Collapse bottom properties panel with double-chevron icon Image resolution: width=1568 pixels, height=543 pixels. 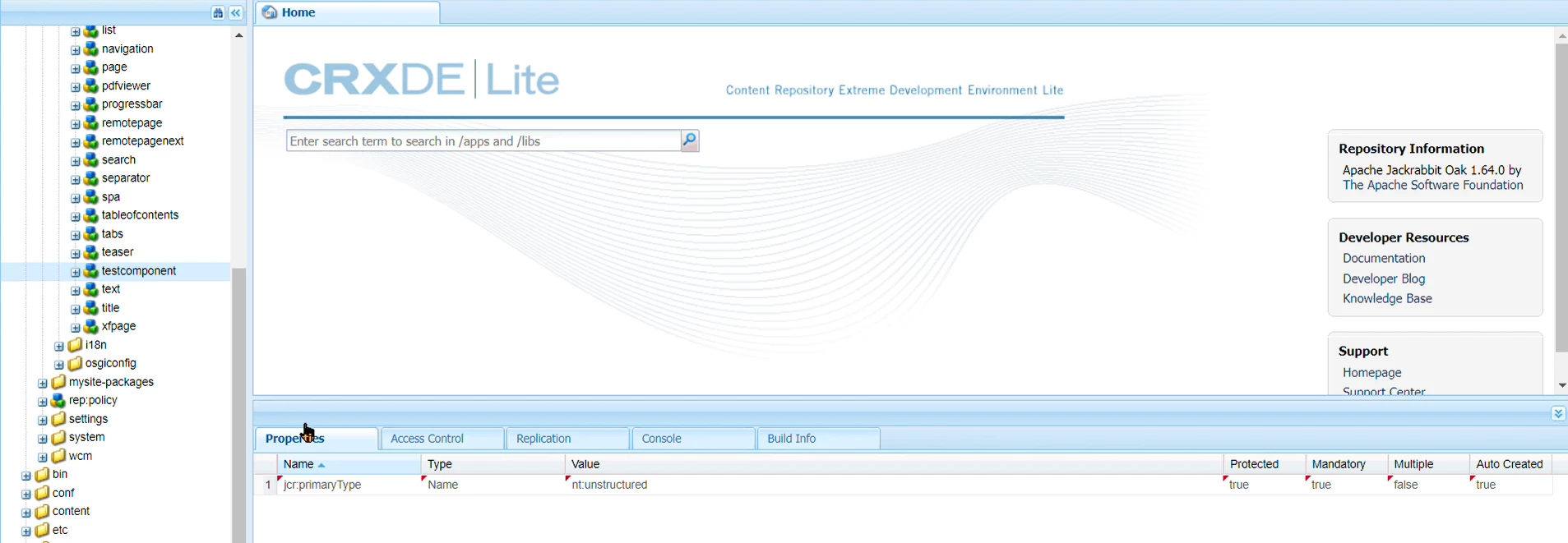(1558, 413)
